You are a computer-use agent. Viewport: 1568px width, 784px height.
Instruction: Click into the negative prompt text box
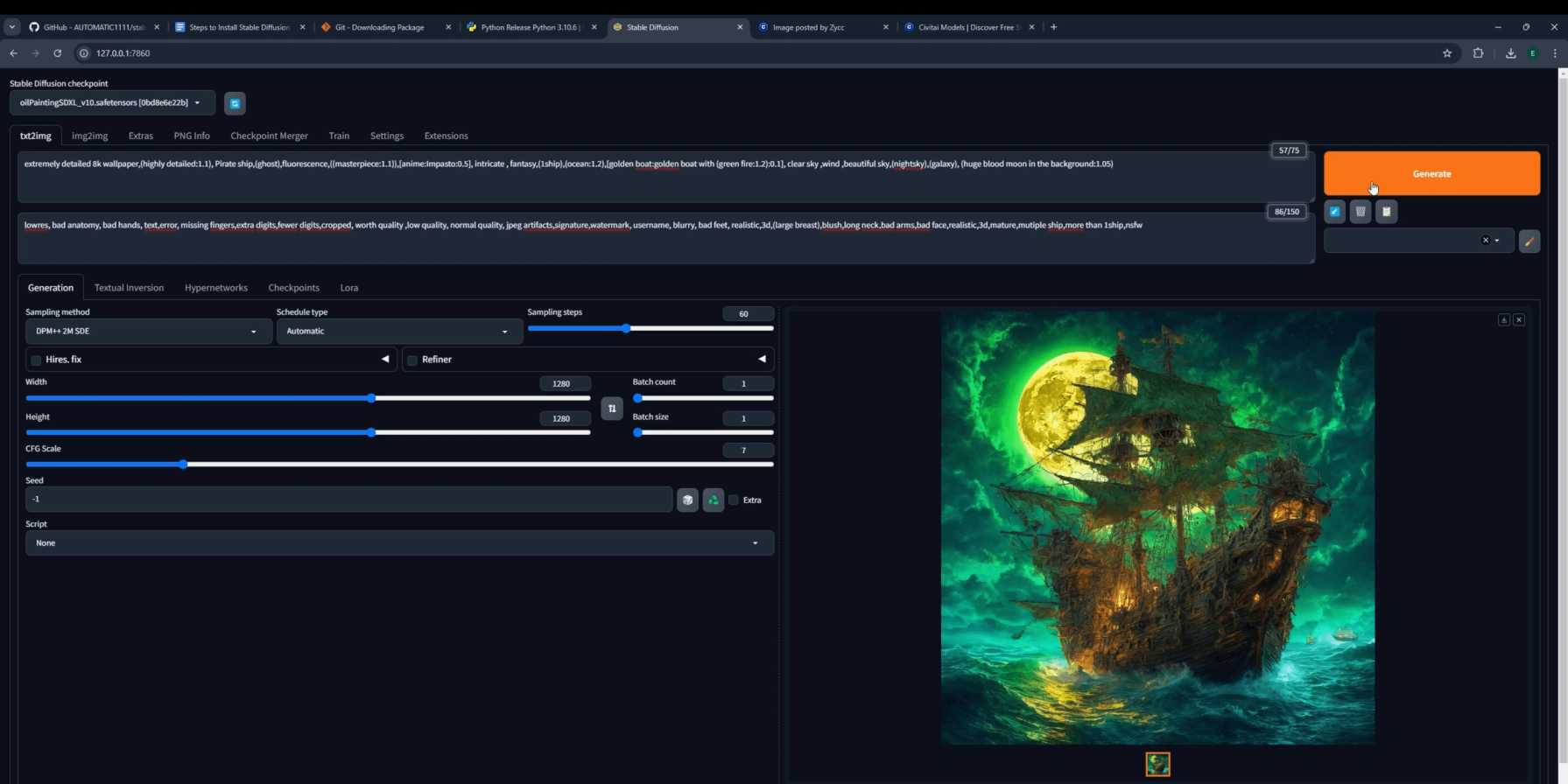click(x=665, y=238)
